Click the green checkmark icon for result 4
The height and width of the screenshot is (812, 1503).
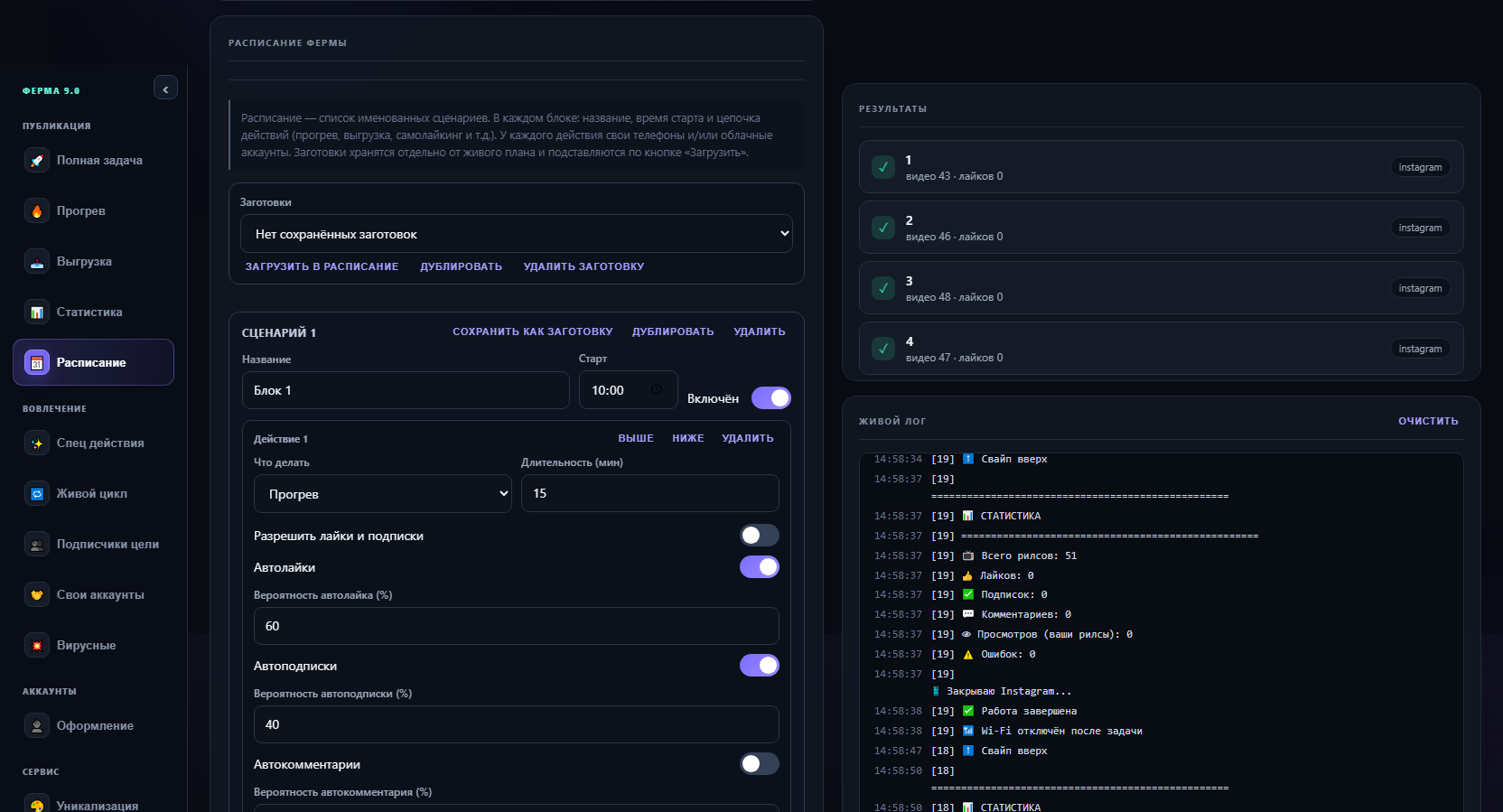point(883,349)
